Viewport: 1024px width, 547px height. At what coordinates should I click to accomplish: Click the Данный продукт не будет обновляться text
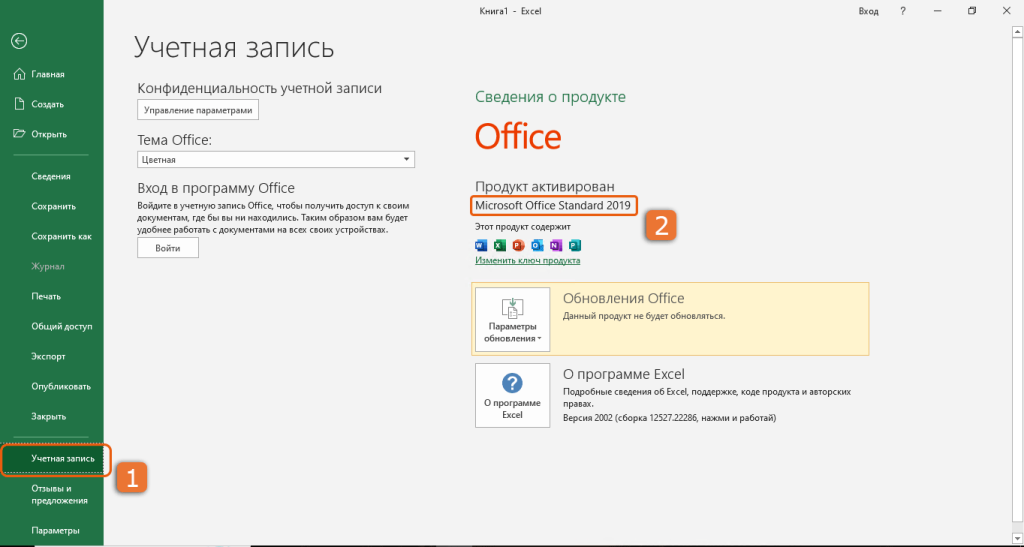pos(644,316)
